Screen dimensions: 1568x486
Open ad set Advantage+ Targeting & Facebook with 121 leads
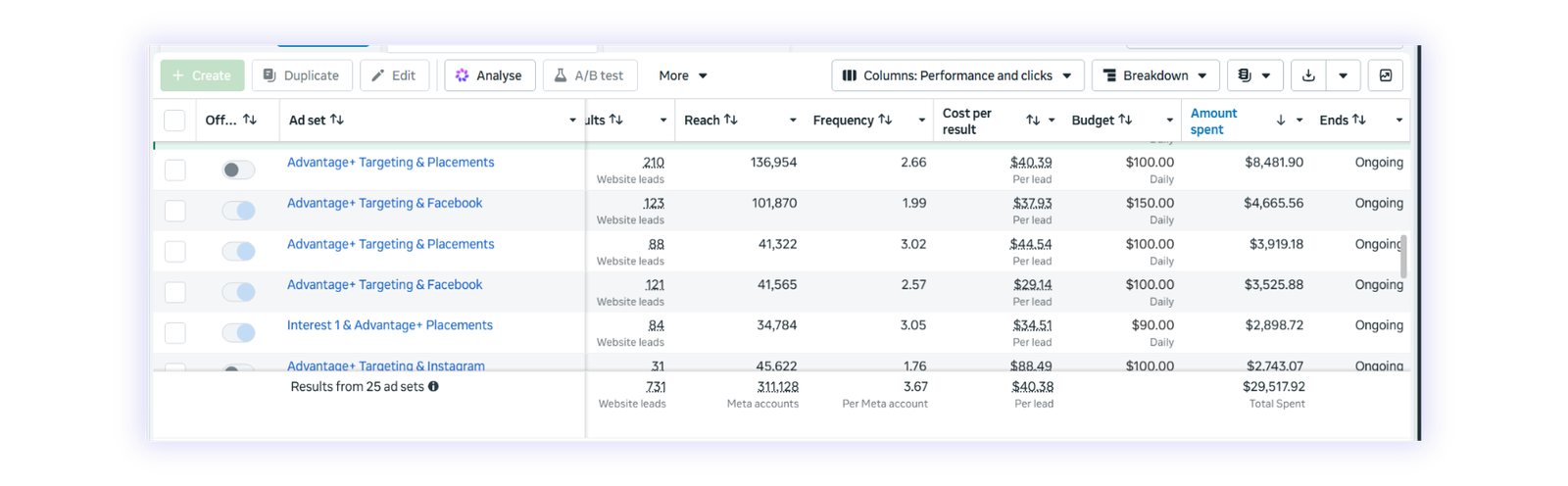[x=384, y=285]
